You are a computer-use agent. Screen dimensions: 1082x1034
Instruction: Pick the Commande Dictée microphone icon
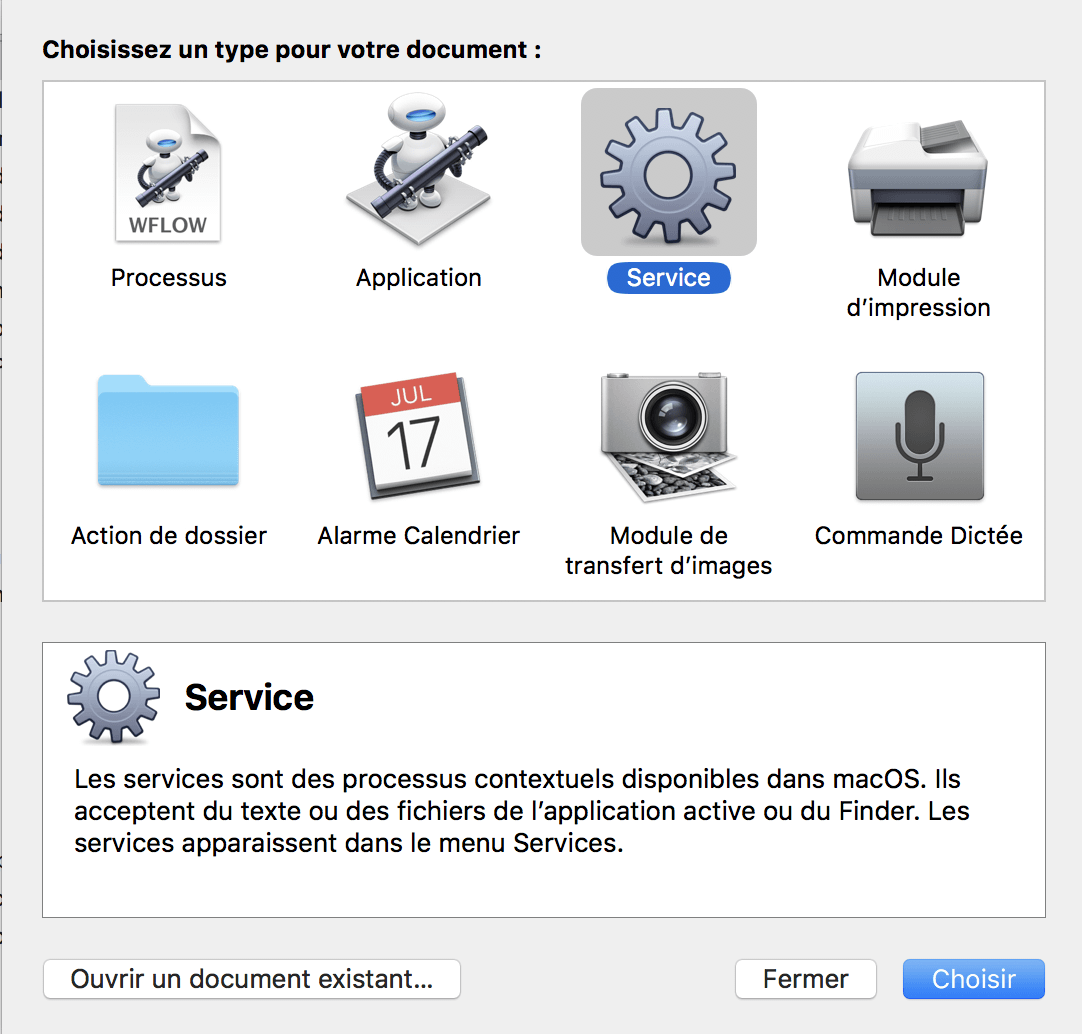tap(919, 436)
